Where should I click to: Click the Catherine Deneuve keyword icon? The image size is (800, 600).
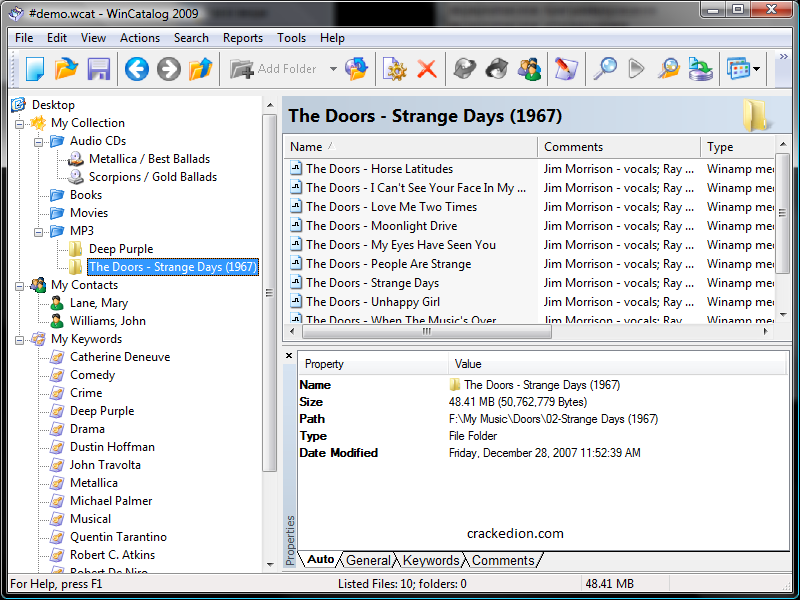point(57,357)
